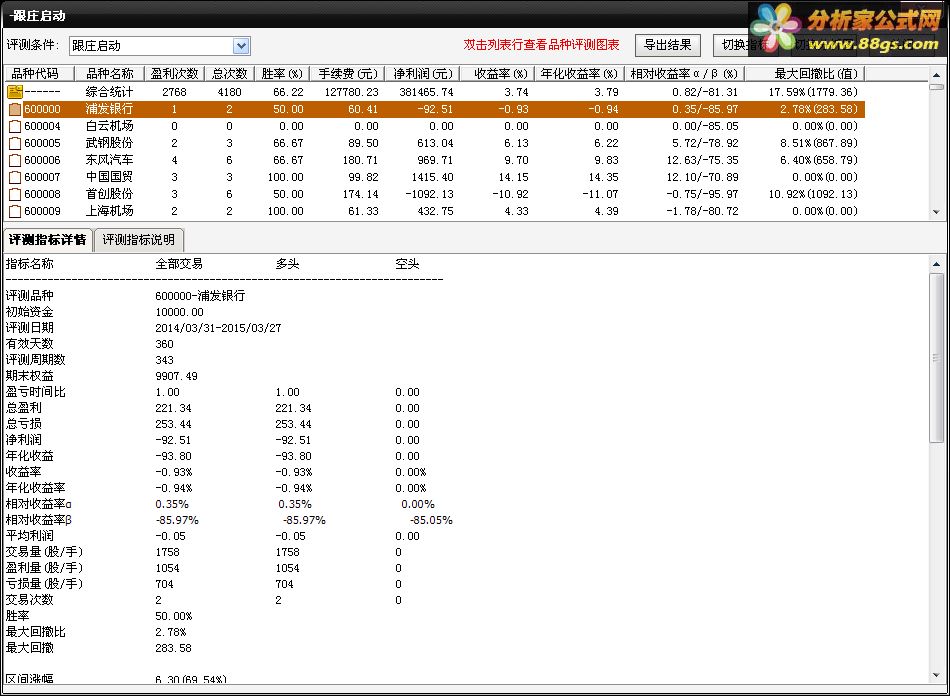Select the 武钢股份 row
The height and width of the screenshot is (696, 950).
[434, 143]
